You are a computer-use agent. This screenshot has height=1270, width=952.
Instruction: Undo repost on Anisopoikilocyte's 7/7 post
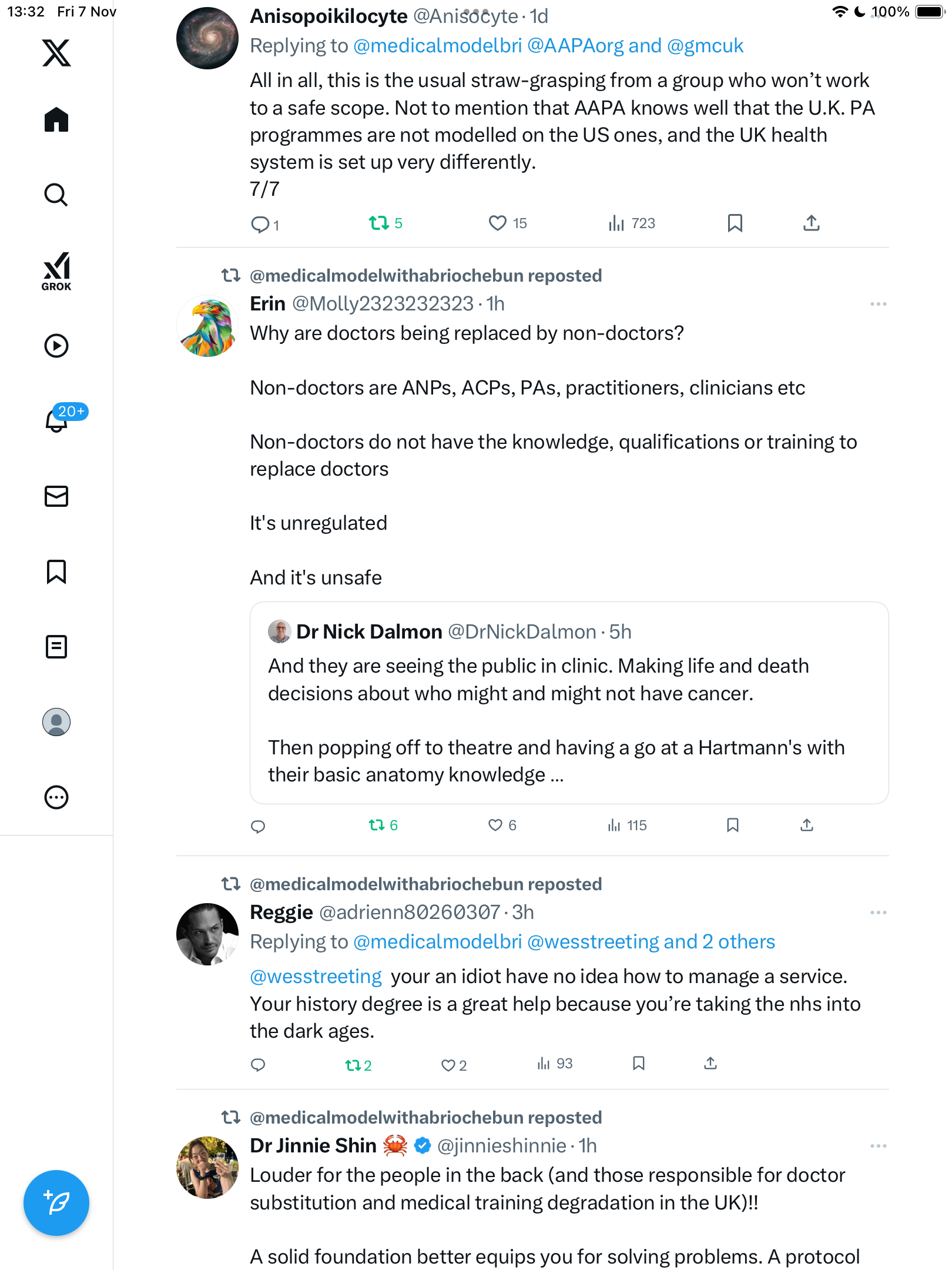pyautogui.click(x=379, y=223)
